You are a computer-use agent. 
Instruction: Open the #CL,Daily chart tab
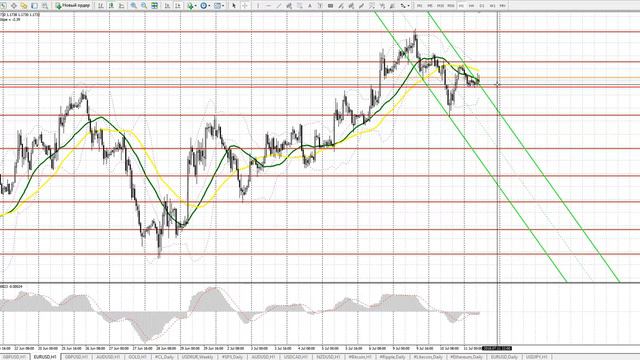tap(164, 357)
